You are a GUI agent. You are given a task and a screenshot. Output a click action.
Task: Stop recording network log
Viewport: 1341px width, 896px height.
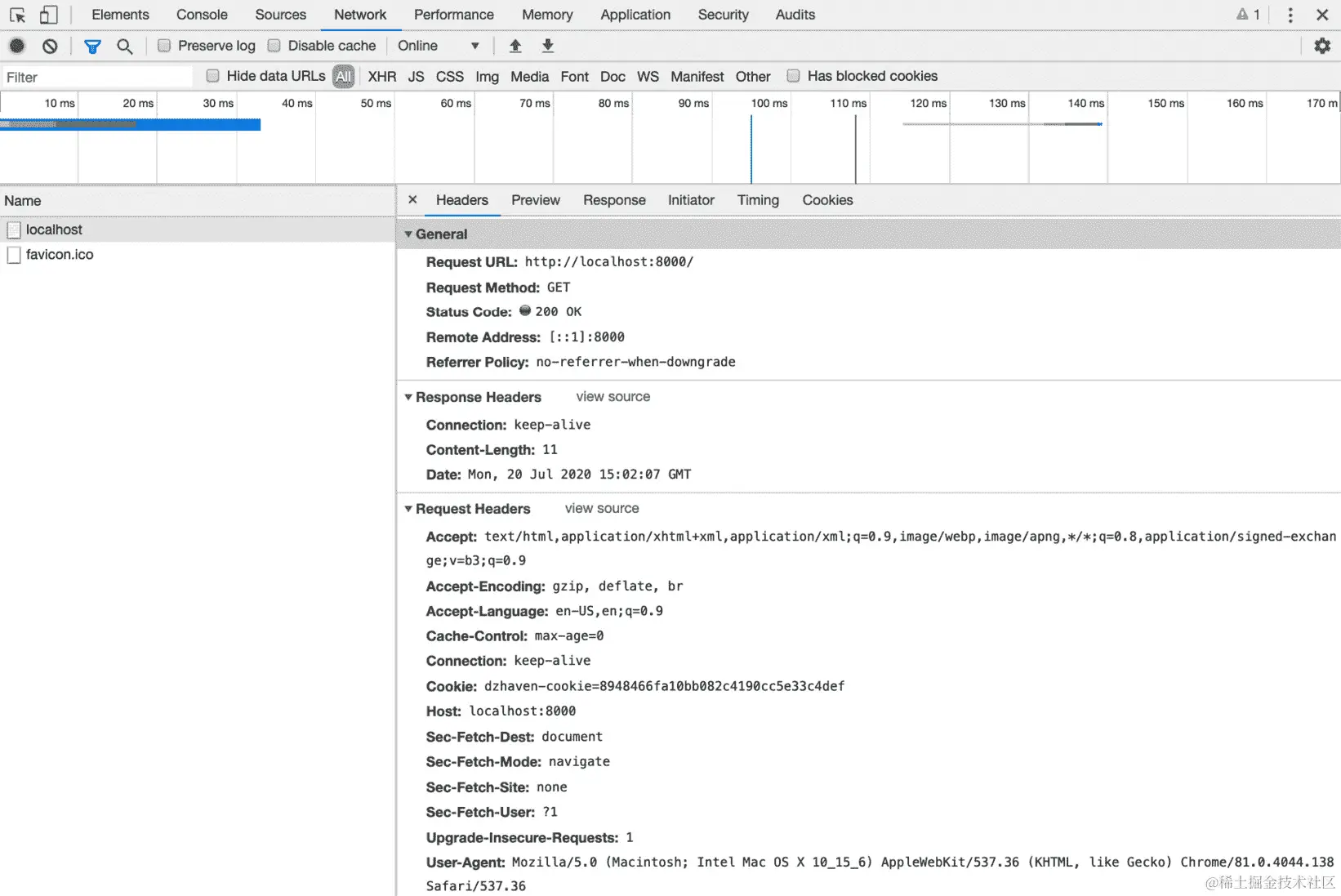coord(16,46)
